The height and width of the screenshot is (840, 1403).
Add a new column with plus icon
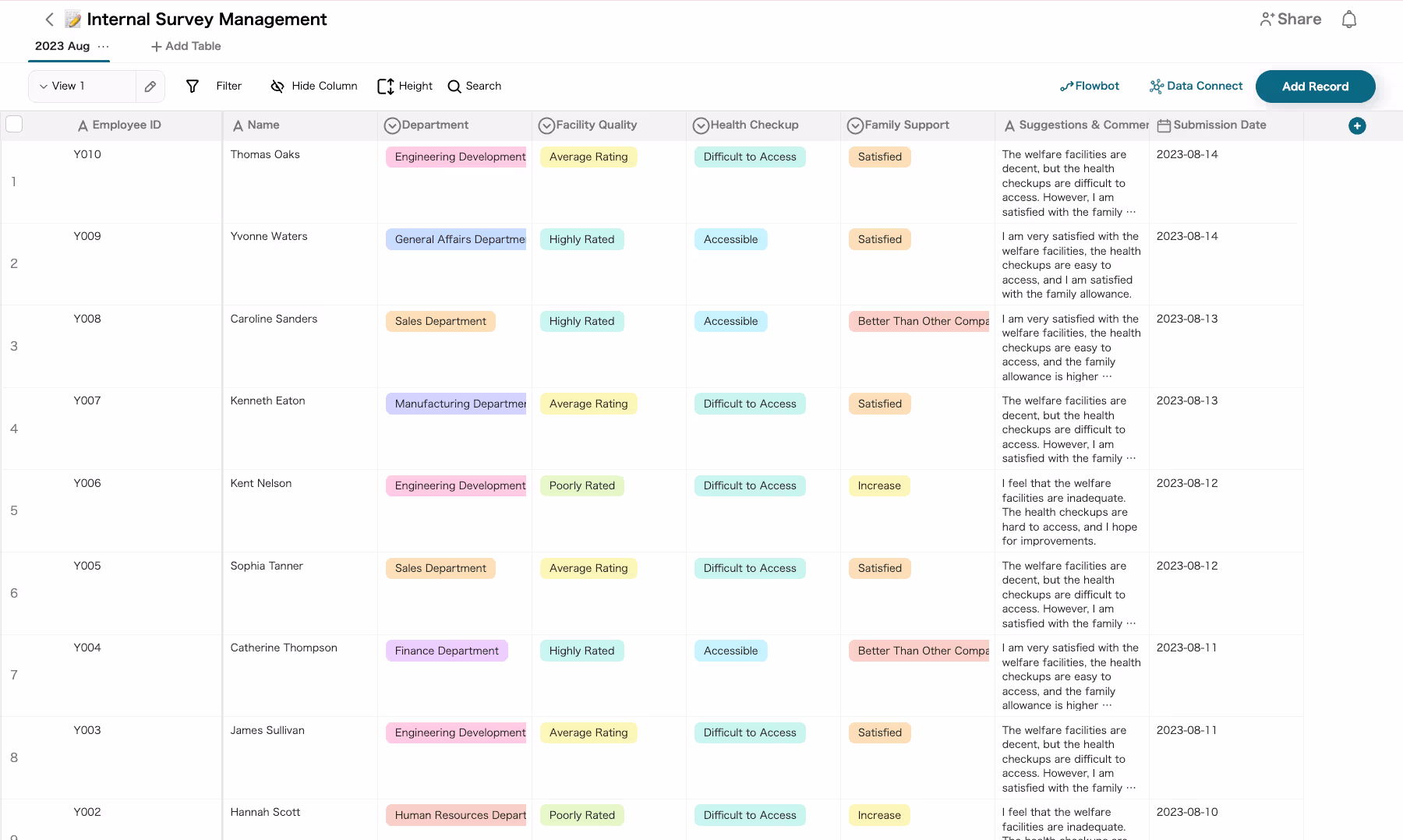click(1356, 125)
